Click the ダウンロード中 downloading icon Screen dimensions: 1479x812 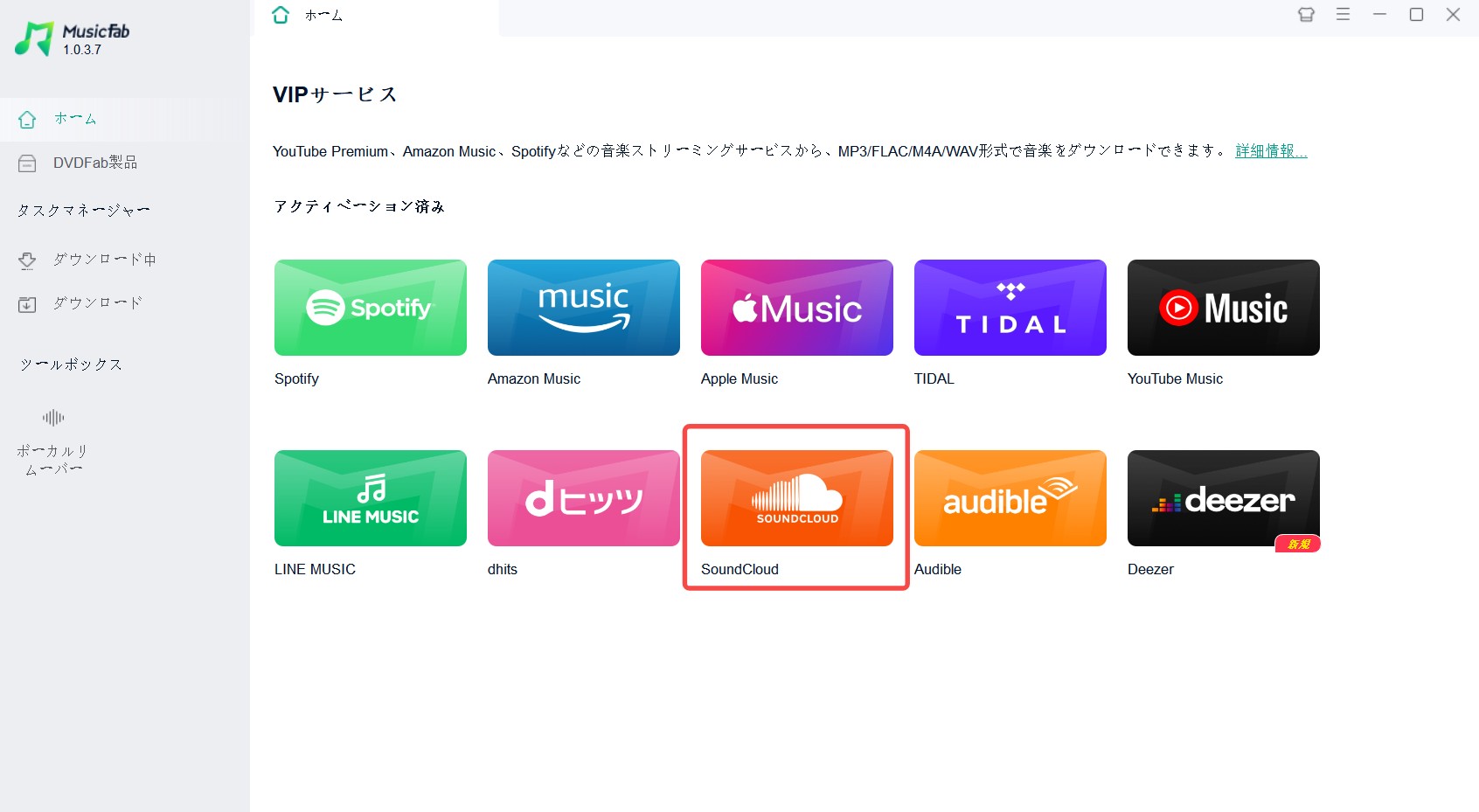point(27,260)
